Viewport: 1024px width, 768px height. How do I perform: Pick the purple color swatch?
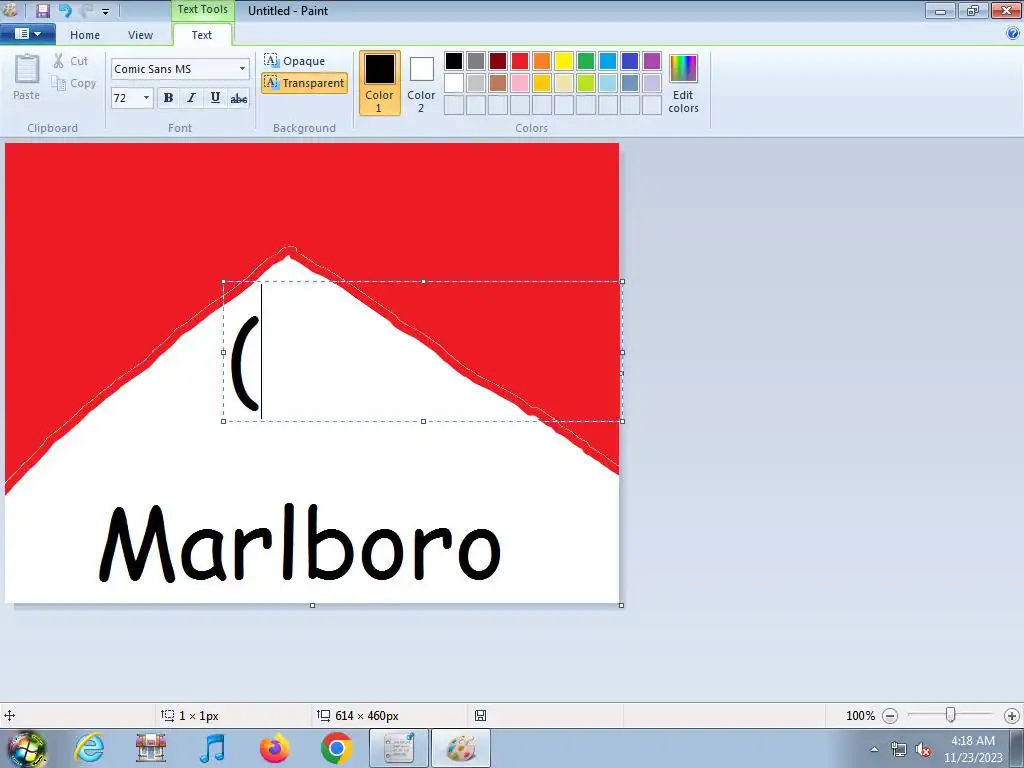click(652, 61)
